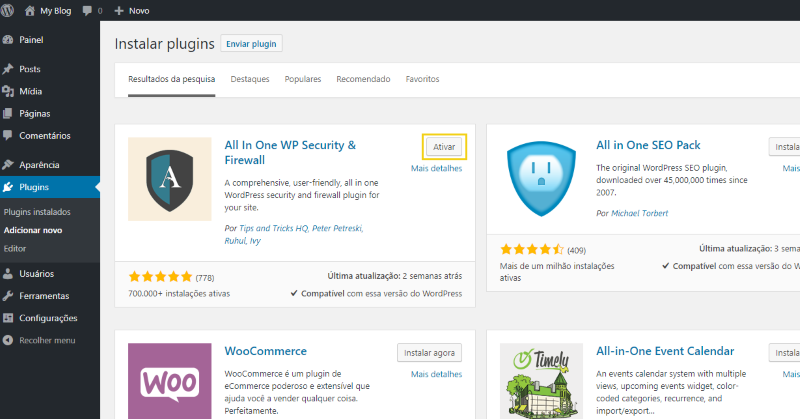Open the WooCommerce title link
This screenshot has height=419, width=800.
pyautogui.click(x=266, y=351)
